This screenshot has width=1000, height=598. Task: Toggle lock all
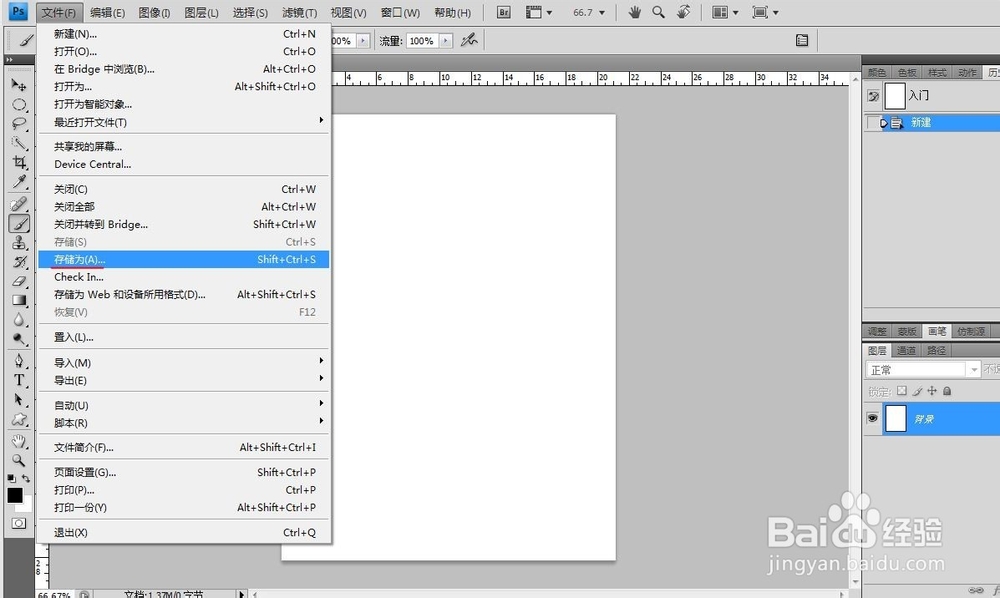click(947, 391)
